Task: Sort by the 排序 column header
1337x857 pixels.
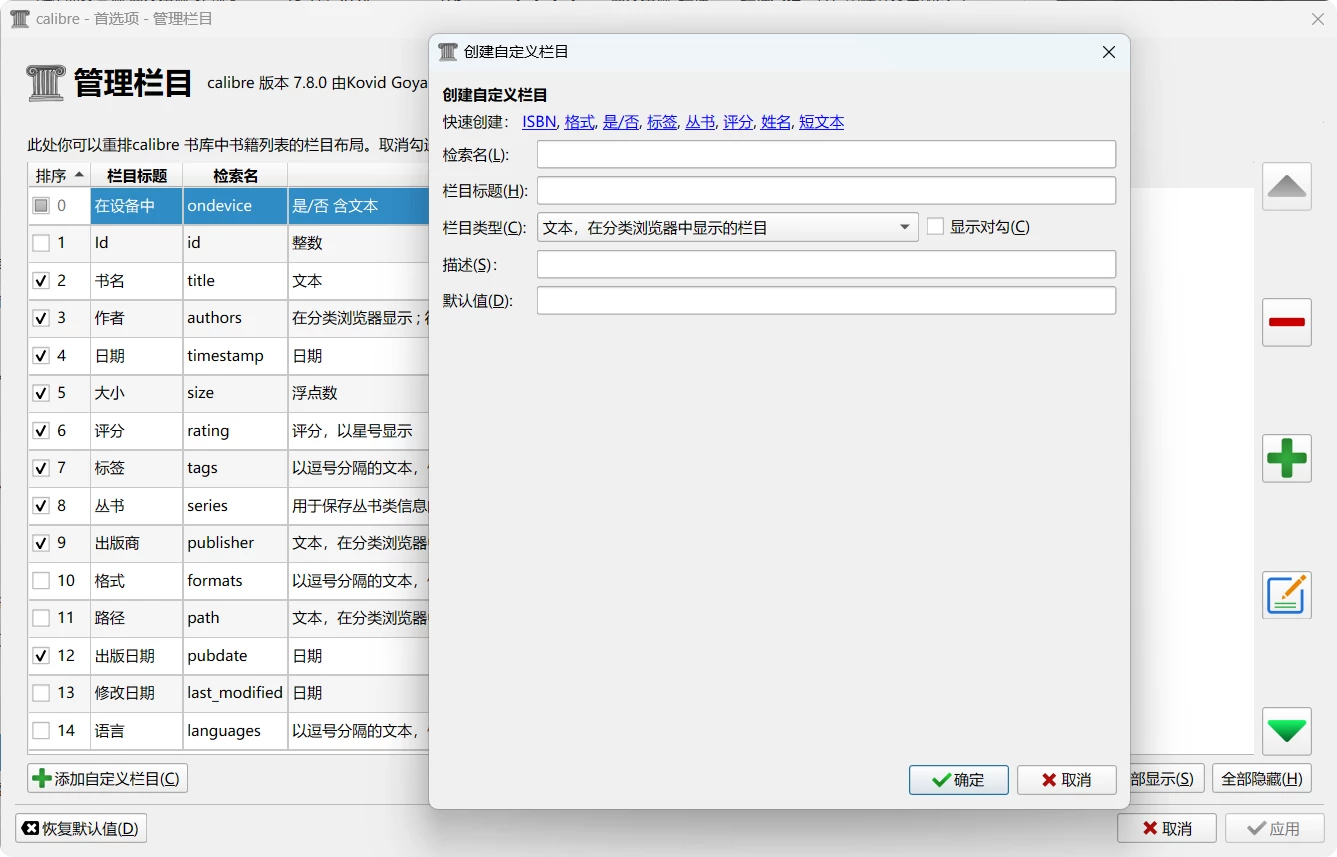Action: [59, 175]
